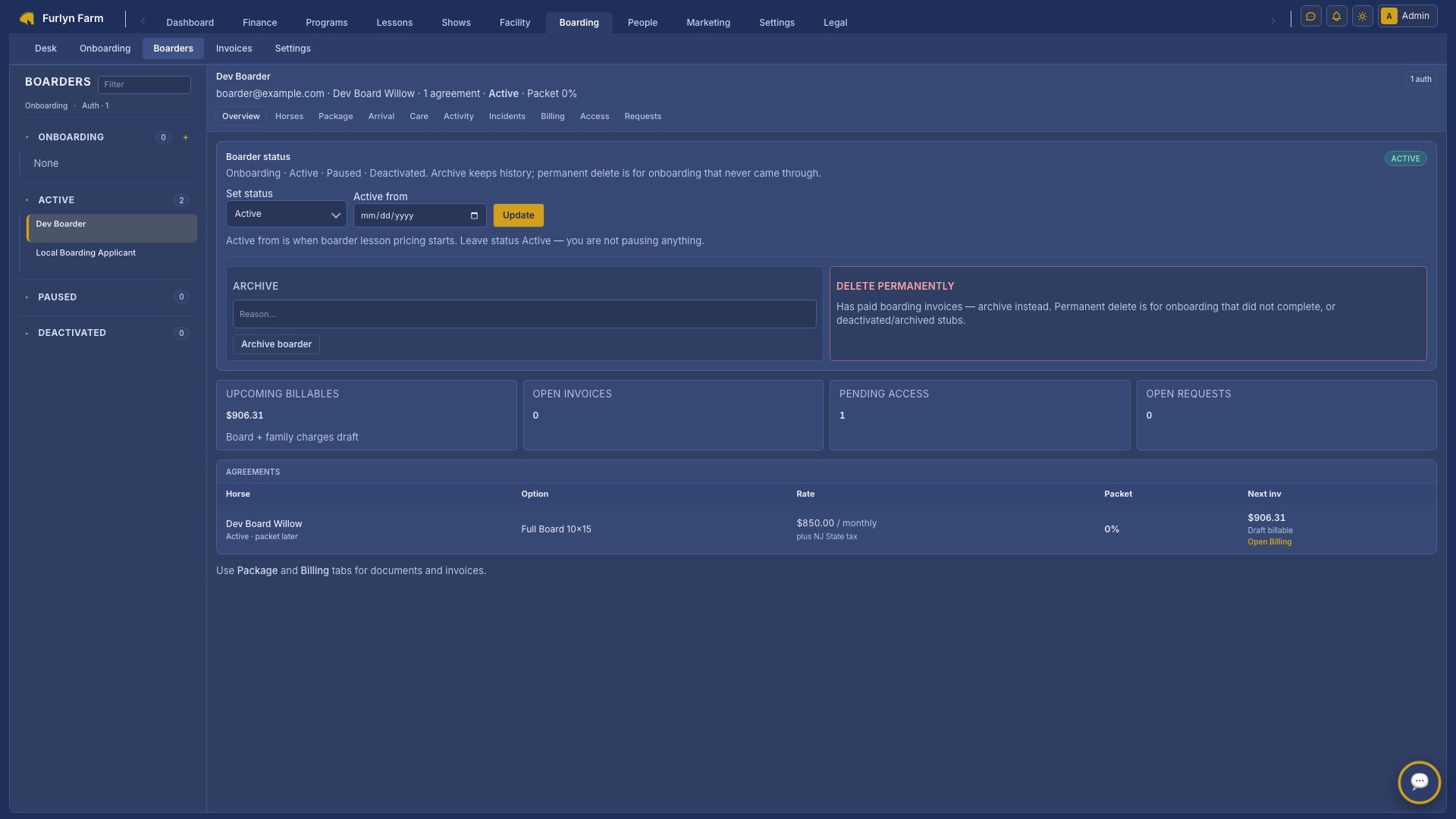Viewport: 1456px width, 819px height.
Task: Expand the PAUSED section
Action: [x=27, y=297]
